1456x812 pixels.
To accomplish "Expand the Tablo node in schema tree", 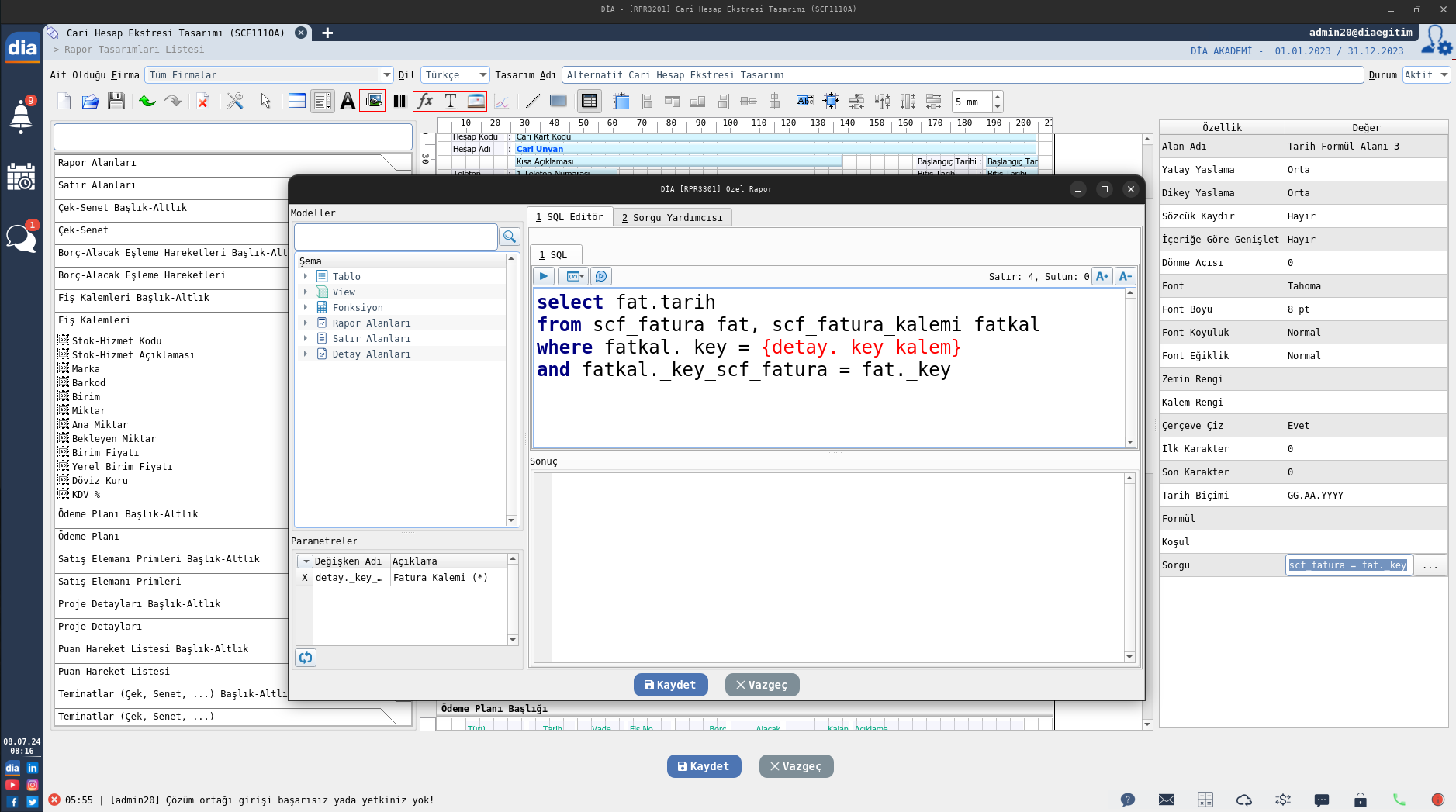I will pyautogui.click(x=306, y=277).
